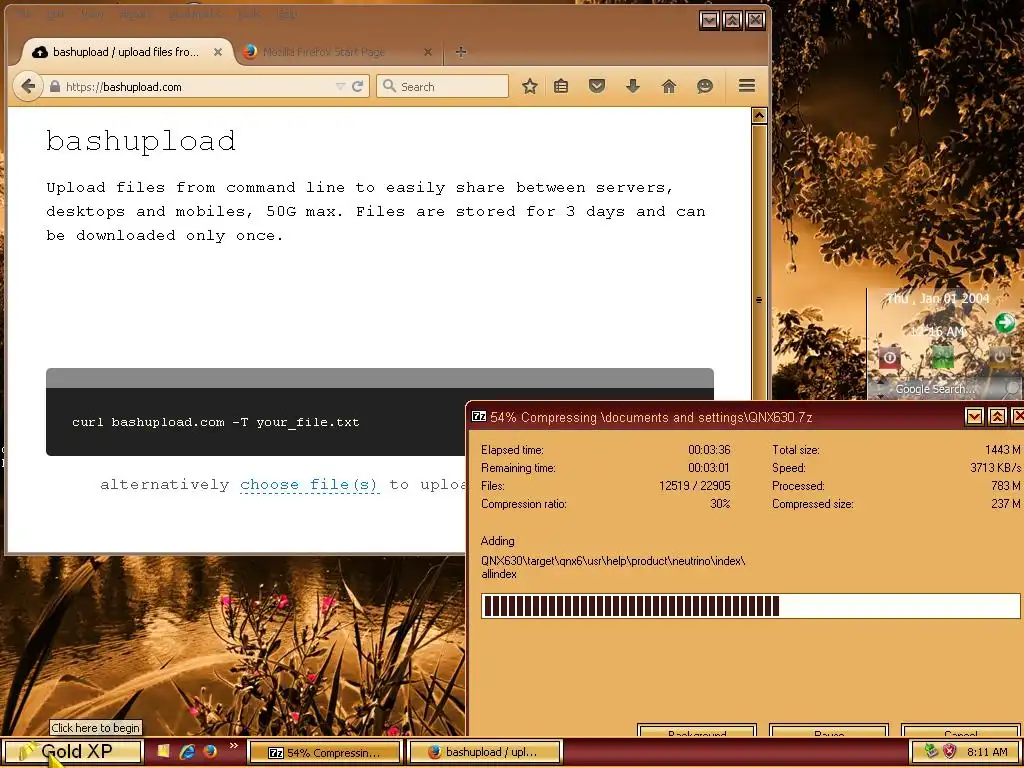Click the choose file(s) link
The height and width of the screenshot is (768, 1024).
(309, 485)
